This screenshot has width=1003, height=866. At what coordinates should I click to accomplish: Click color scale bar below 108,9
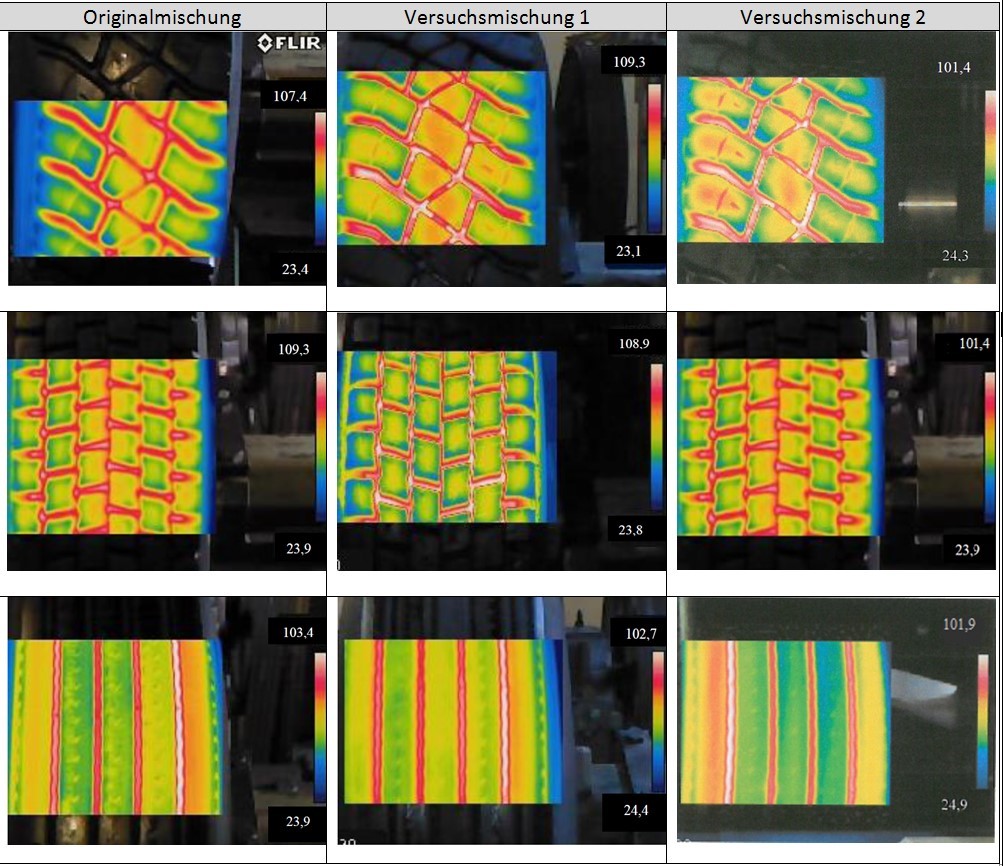coord(657,437)
